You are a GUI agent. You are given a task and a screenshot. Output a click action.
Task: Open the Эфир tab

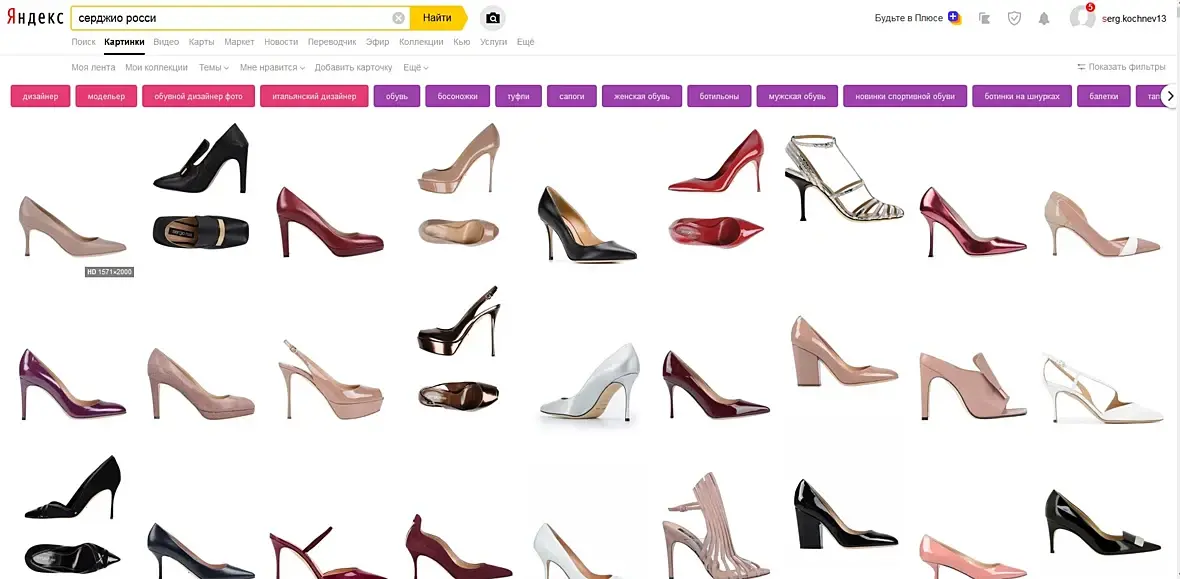click(378, 42)
